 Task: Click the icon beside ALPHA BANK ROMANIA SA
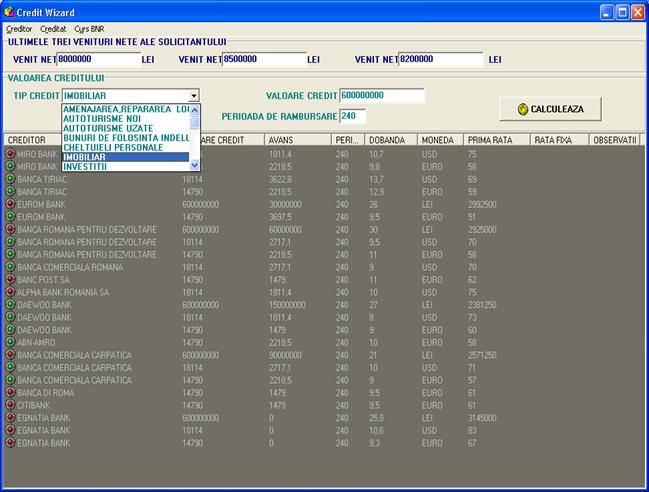[10, 292]
